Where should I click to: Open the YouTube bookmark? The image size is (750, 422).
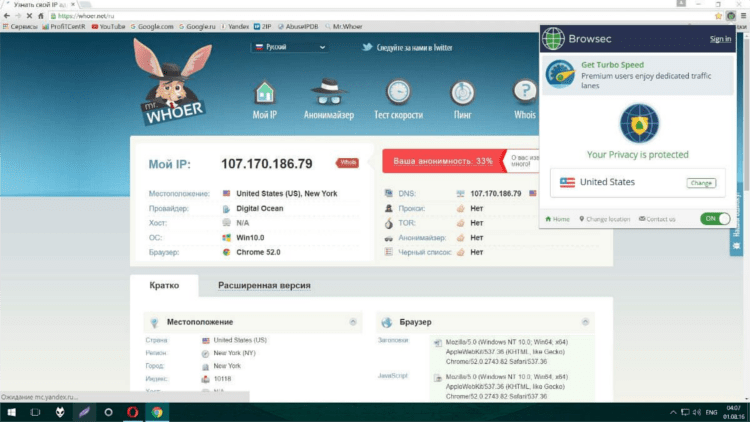(x=109, y=26)
